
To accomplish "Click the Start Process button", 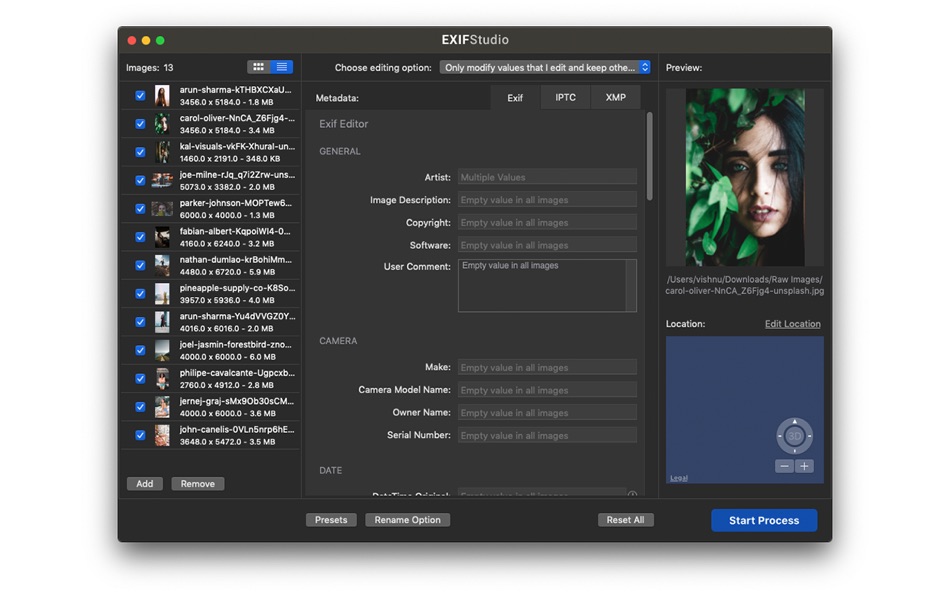I will 764,521.
